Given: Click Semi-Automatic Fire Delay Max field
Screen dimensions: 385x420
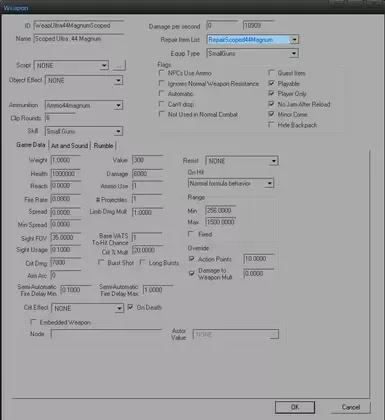Looking at the screenshot, I should click(158, 290).
